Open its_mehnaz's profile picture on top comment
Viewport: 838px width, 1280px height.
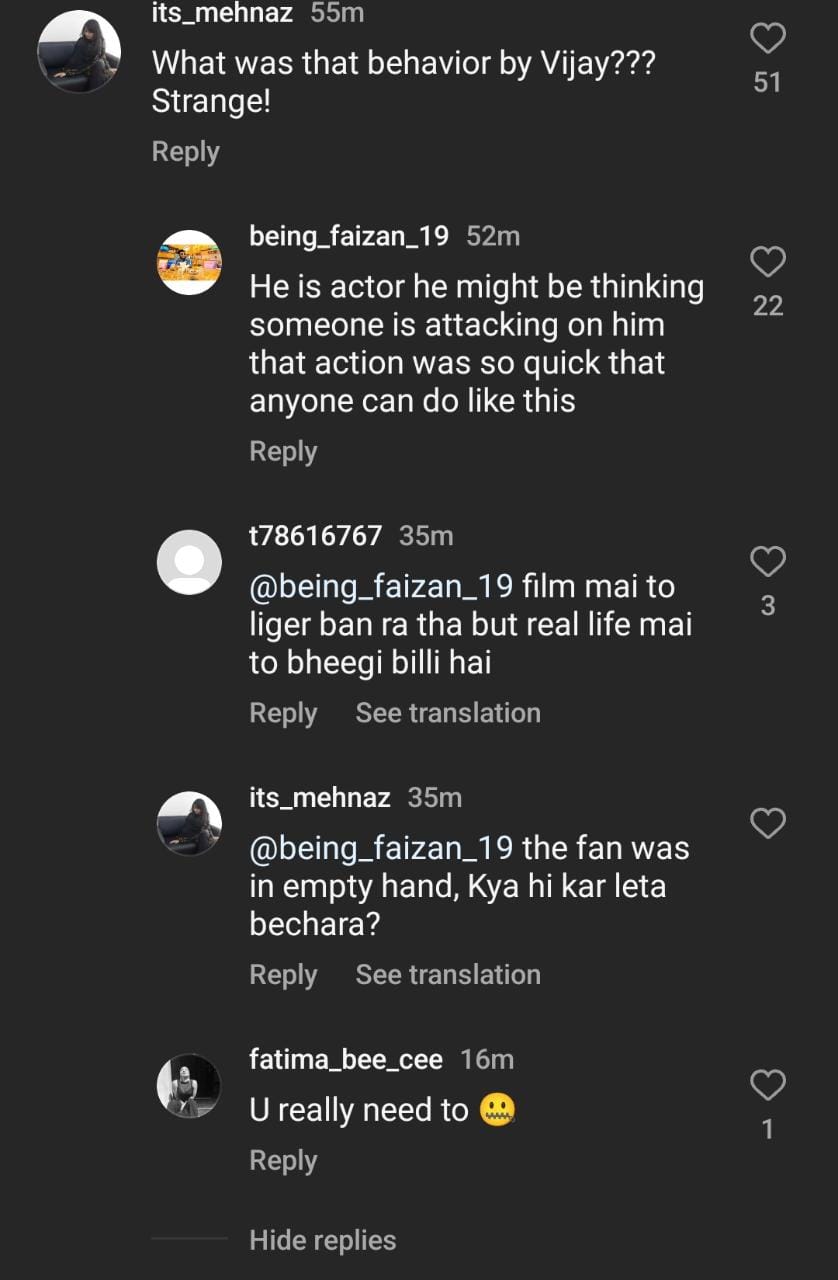79,52
